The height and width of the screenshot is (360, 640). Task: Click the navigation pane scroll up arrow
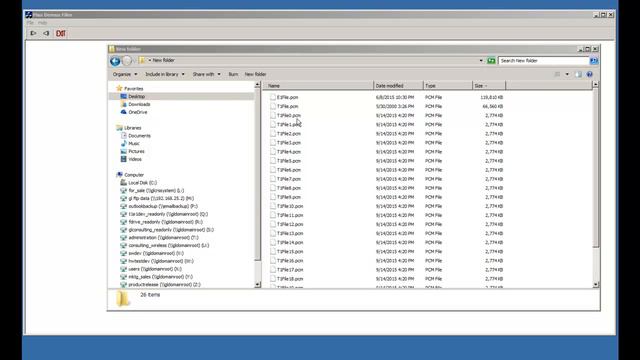pos(258,85)
